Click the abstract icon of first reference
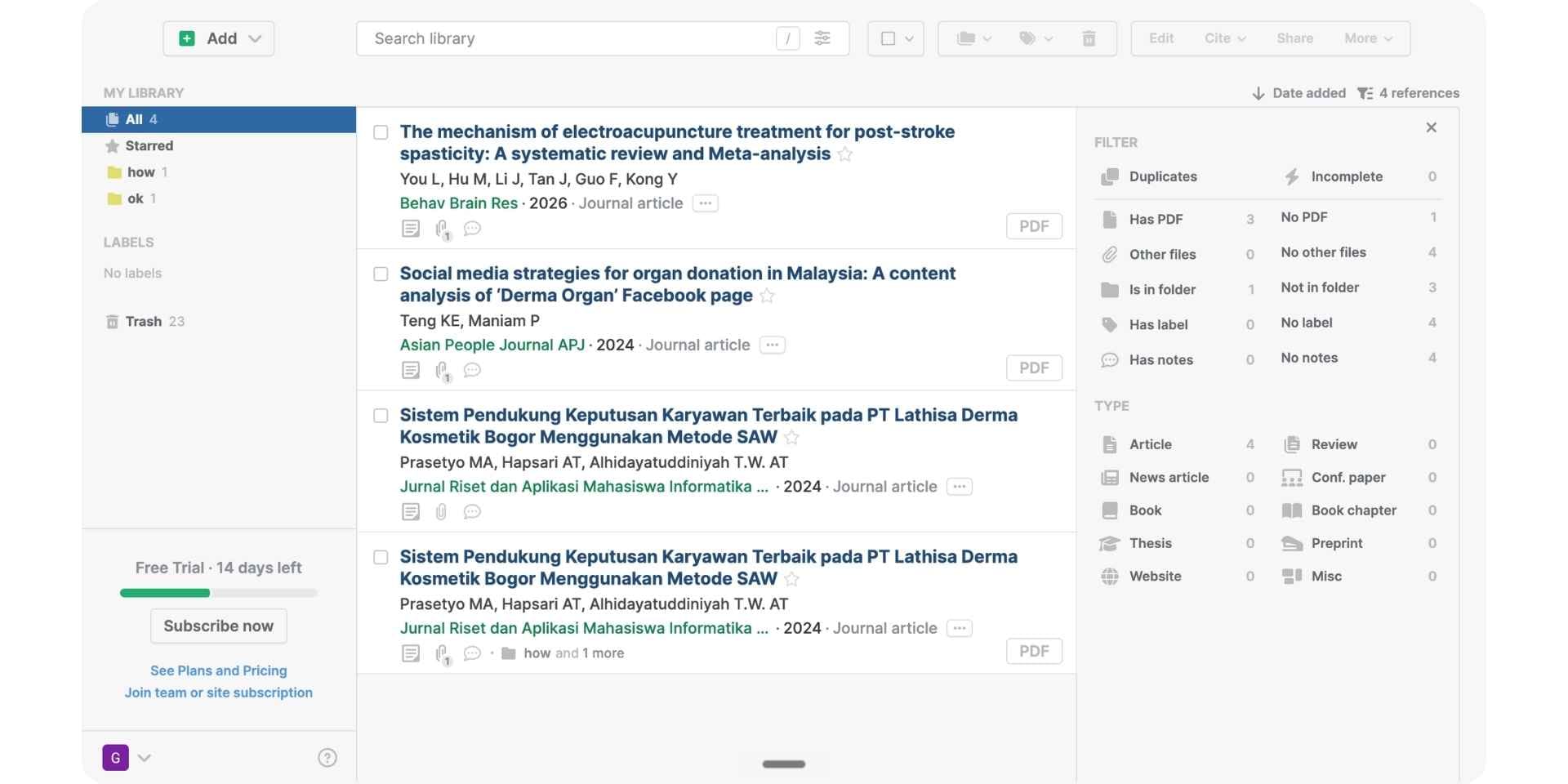The image size is (1568, 784). pos(411,229)
